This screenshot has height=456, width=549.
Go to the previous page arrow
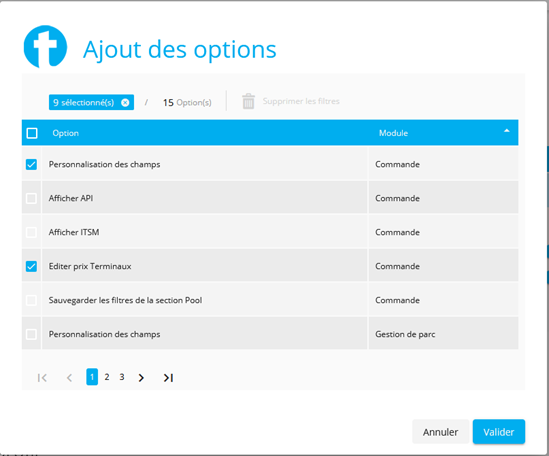point(69,378)
